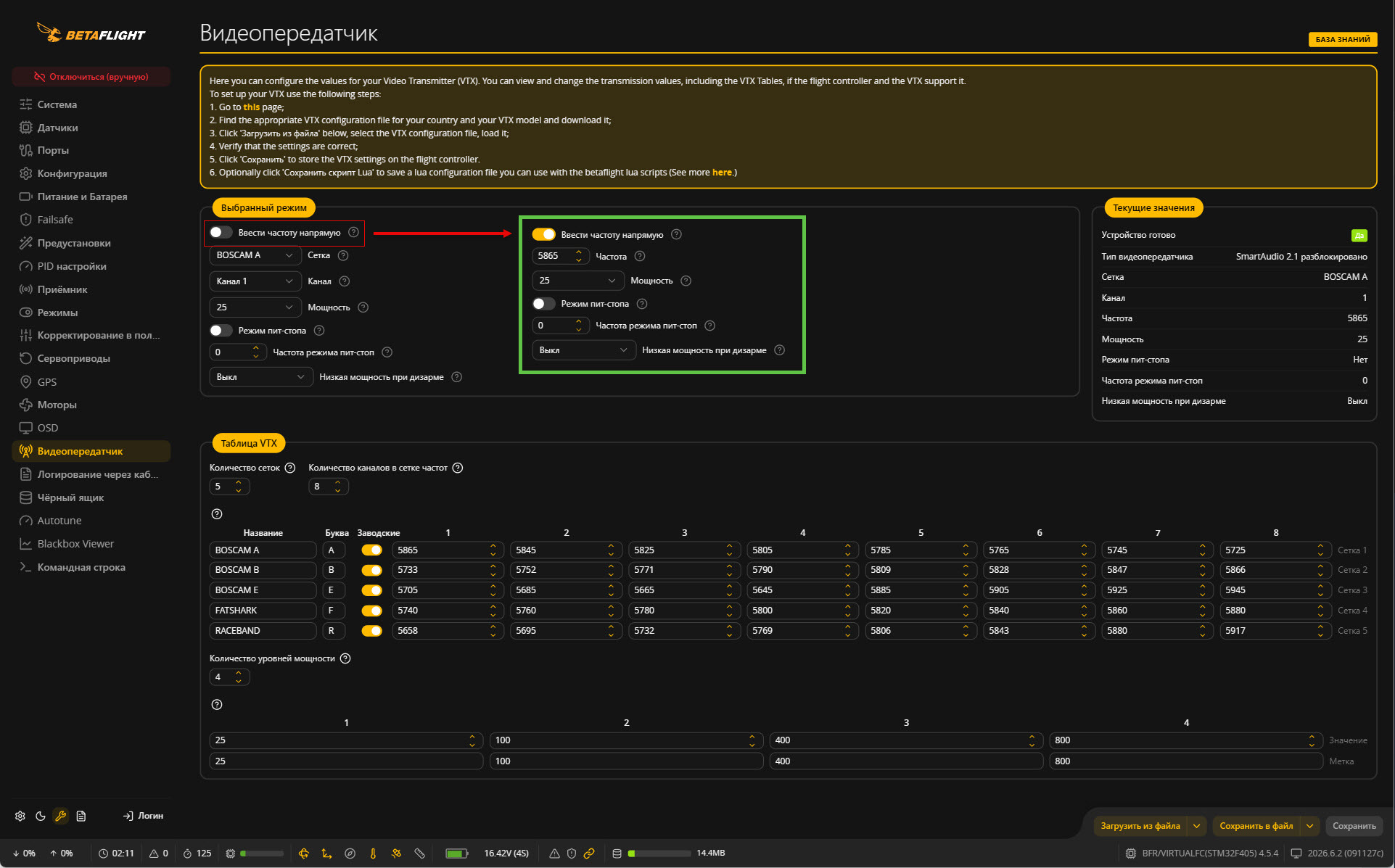Image resolution: width=1395 pixels, height=868 pixels.
Task: Click help icon next to Количество сеток
Action: point(290,468)
